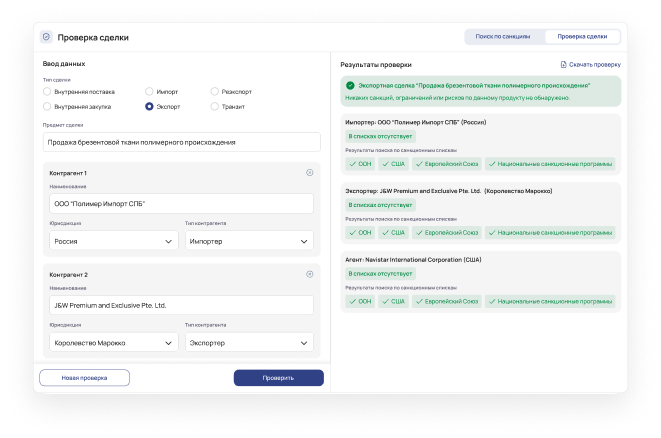This screenshot has height=438, width=661.
Task: Switch to the Поиск по санкциям tab
Action: (503, 36)
